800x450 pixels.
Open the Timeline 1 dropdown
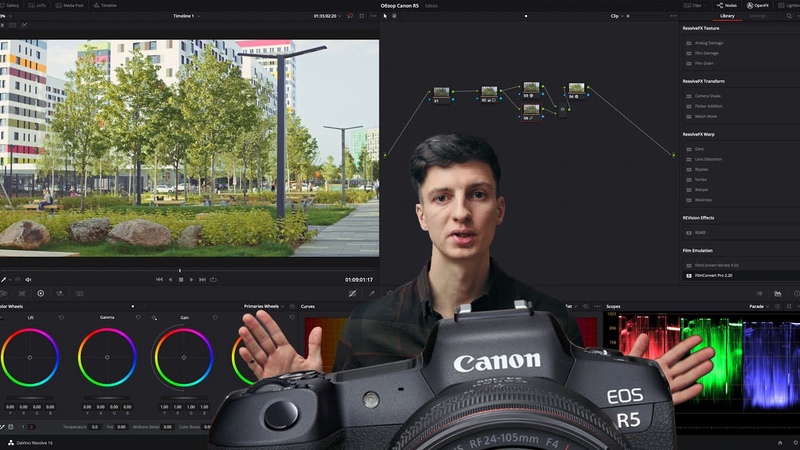coord(187,16)
